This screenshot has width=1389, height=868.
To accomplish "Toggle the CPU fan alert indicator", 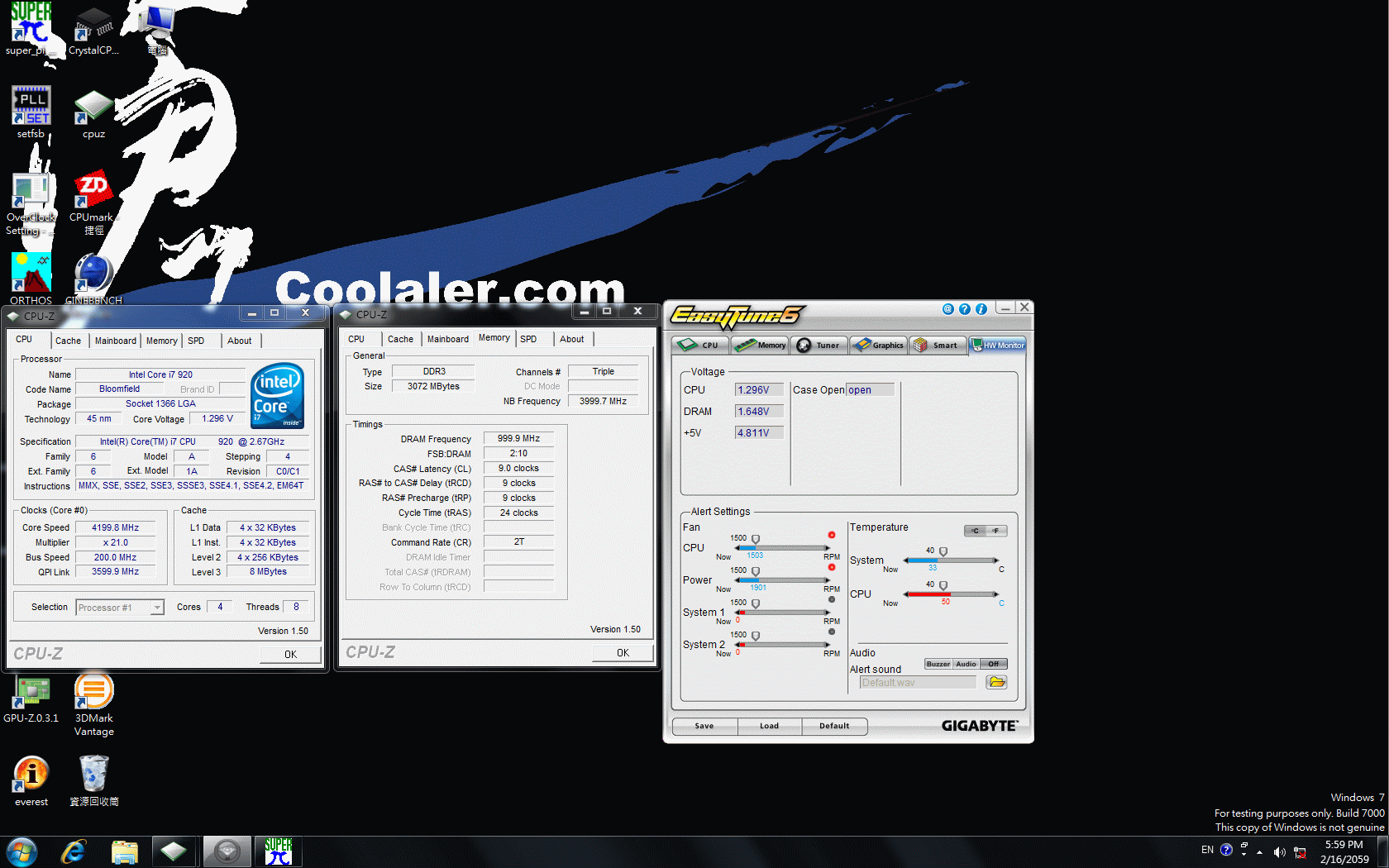I will [832, 535].
